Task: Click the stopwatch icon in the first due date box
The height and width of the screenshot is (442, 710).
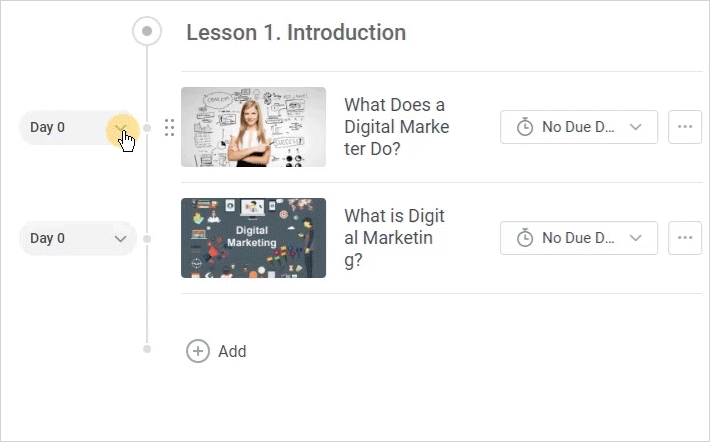Action: (x=525, y=127)
